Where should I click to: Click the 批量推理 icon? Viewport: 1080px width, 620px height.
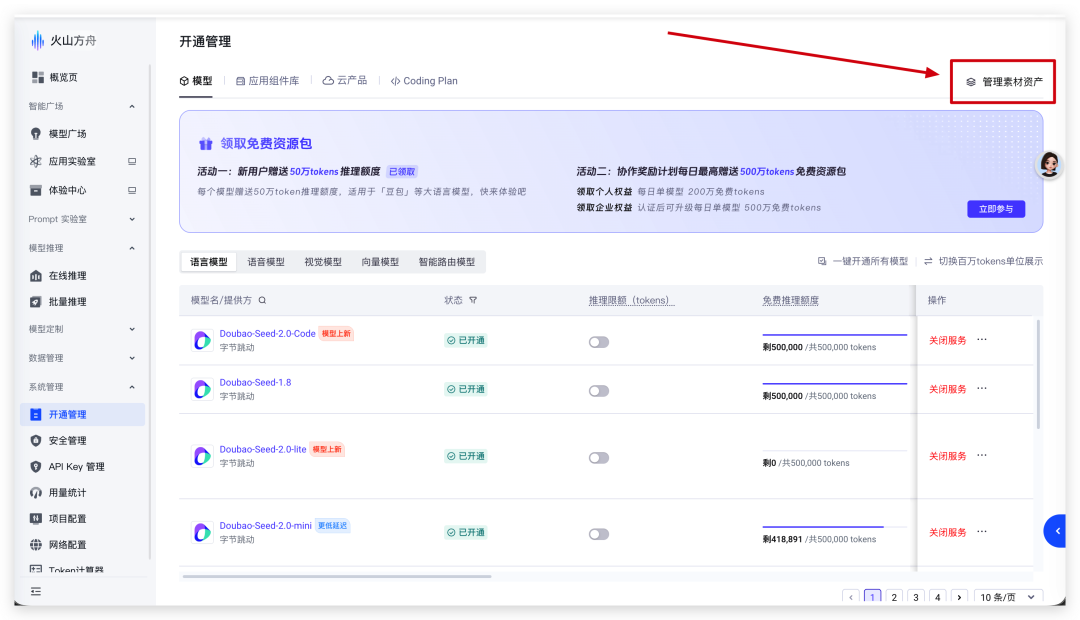coord(36,302)
